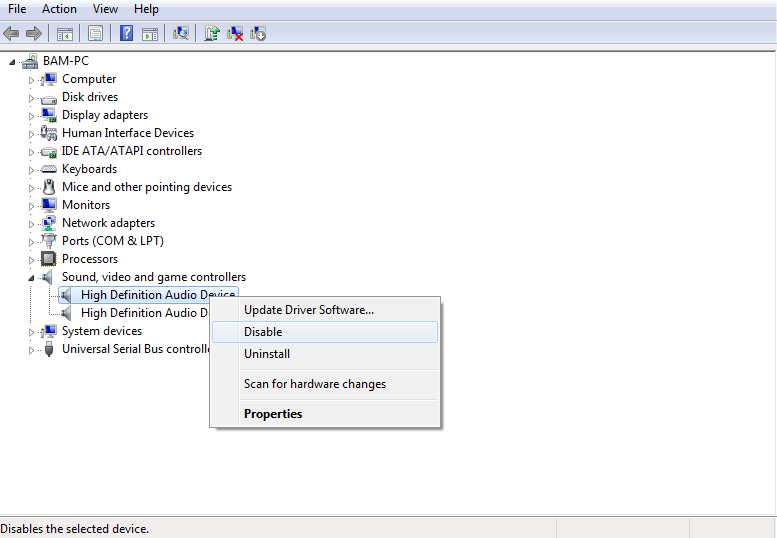
Task: Click the blue Help question-mark icon
Action: click(x=126, y=33)
